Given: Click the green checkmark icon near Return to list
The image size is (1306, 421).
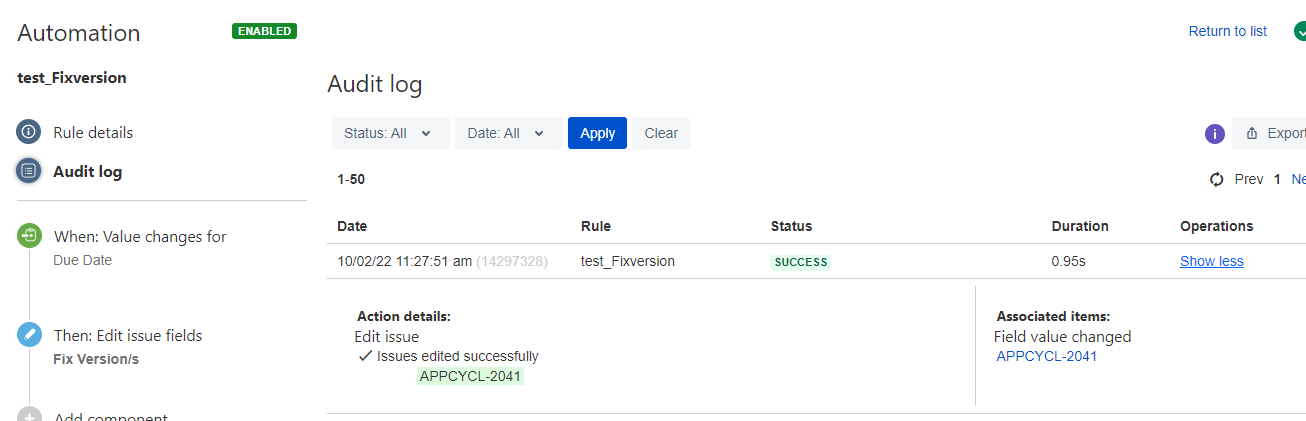Looking at the screenshot, I should click(x=1300, y=31).
